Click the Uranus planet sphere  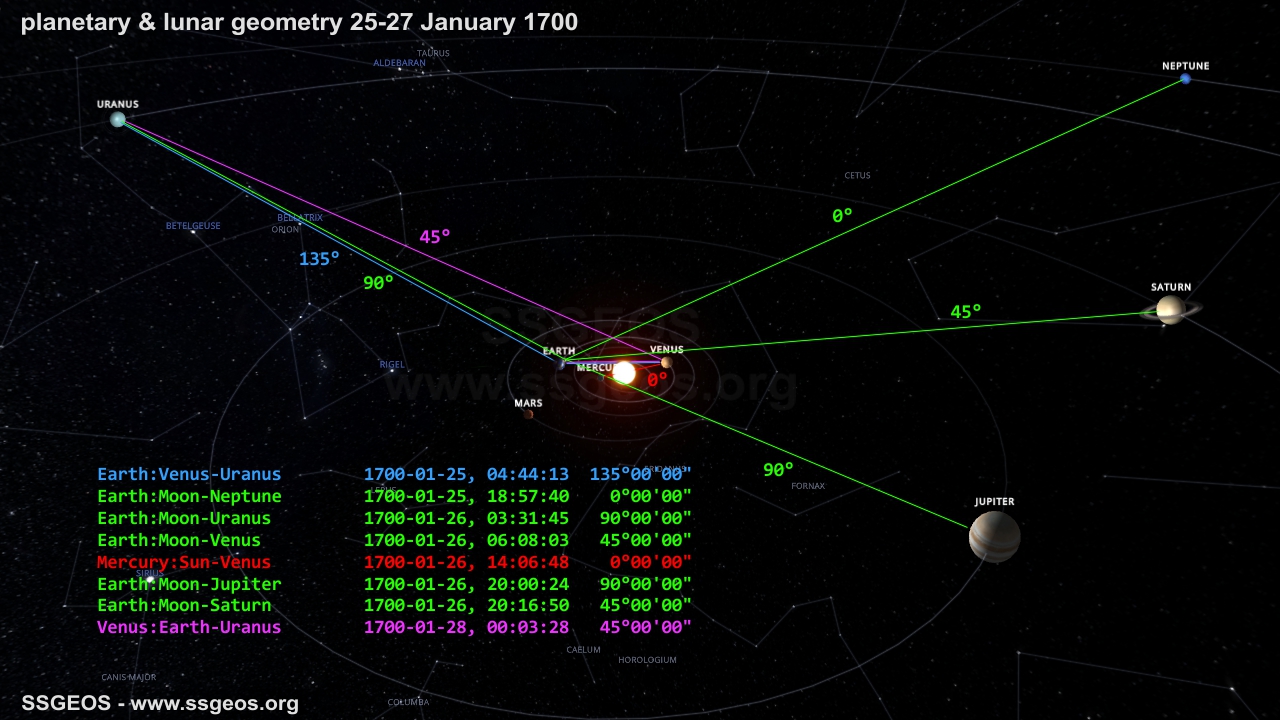pyautogui.click(x=118, y=120)
